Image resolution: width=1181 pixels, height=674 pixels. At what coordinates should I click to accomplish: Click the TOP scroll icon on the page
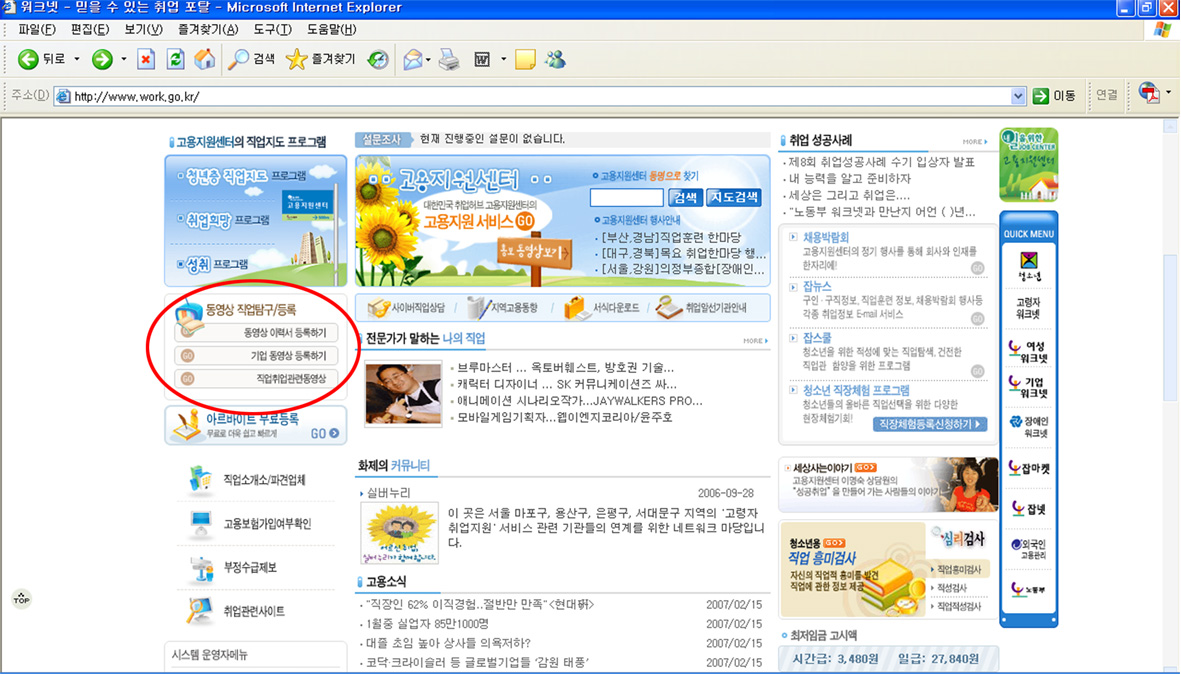(x=21, y=599)
